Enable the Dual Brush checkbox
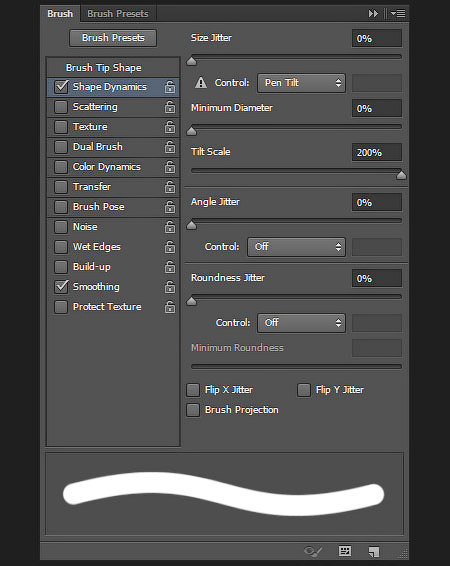This screenshot has width=450, height=566. tap(61, 147)
